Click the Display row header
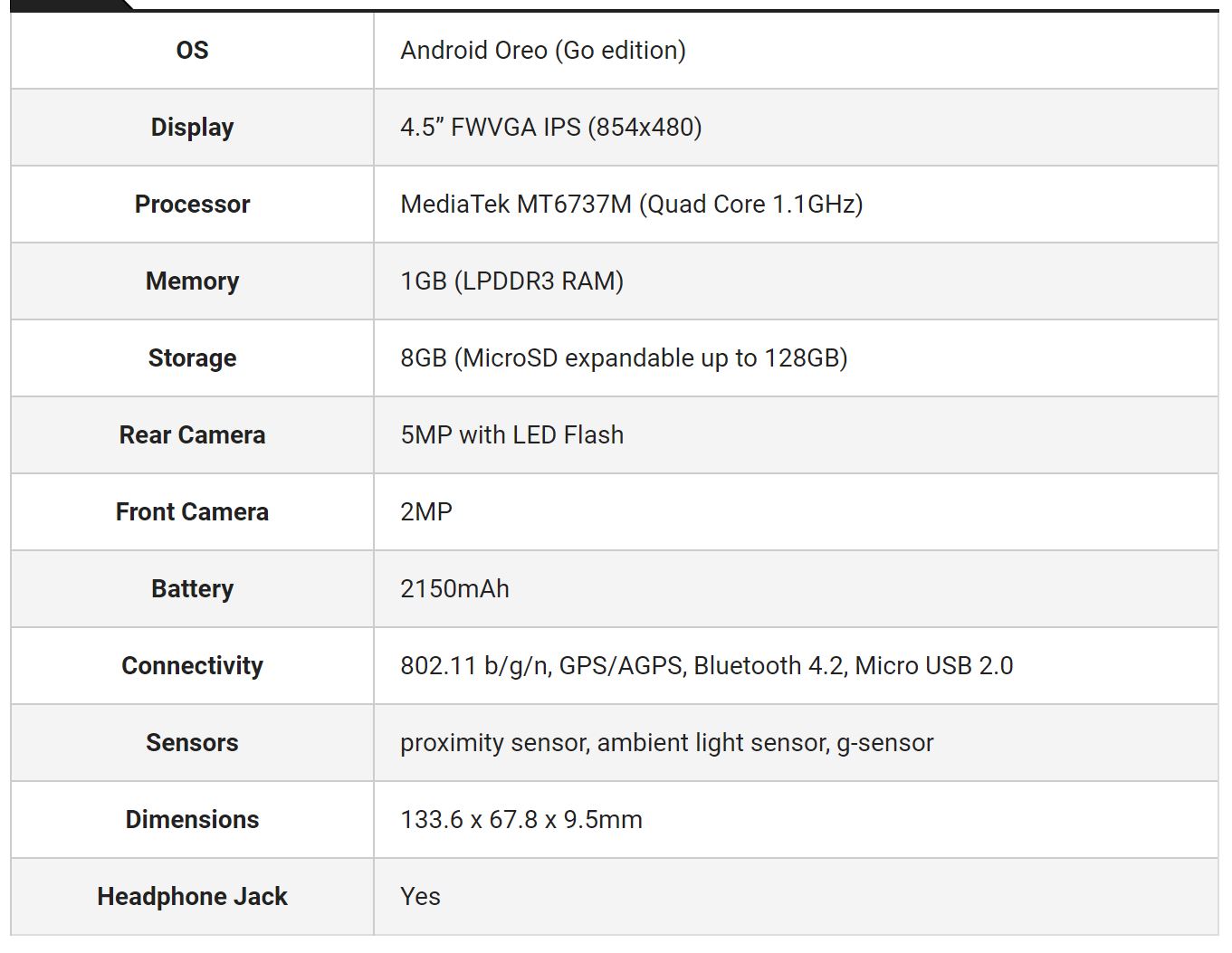Viewport: 1232px width, 953px height. (192, 127)
